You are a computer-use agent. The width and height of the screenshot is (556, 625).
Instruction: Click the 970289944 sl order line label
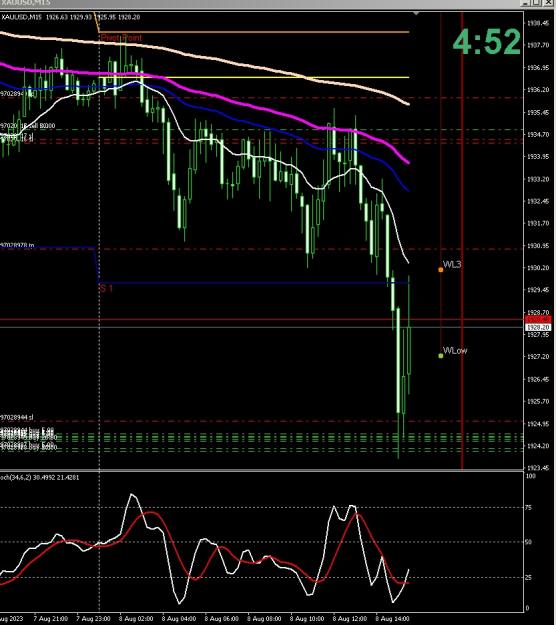coord(17,417)
